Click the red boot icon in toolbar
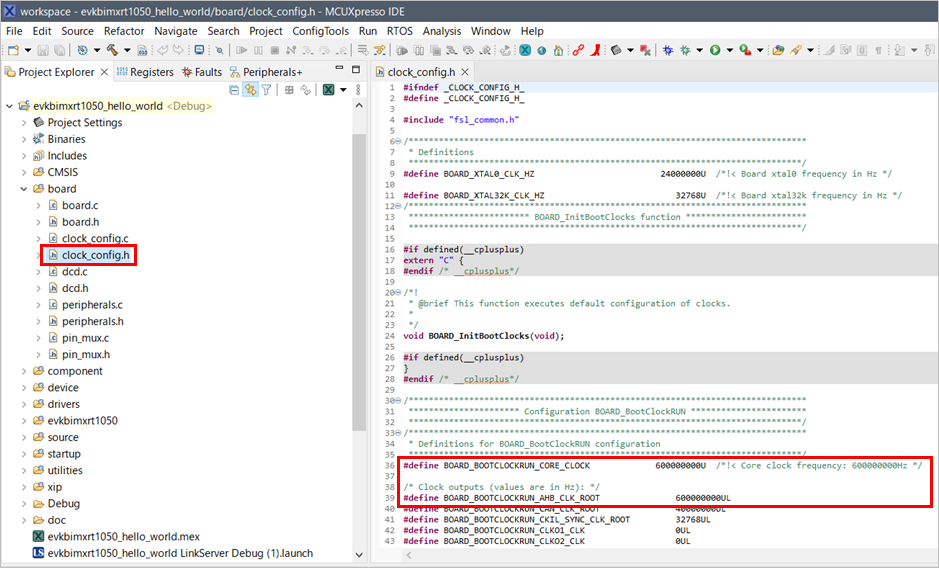The image size is (939, 568). coord(595,50)
